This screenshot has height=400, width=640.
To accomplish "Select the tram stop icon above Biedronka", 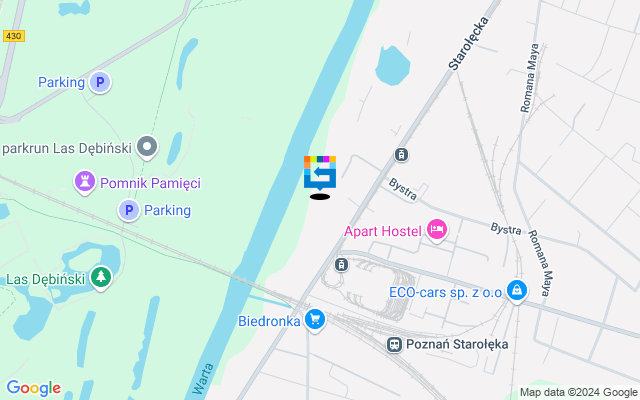I will click(x=341, y=264).
